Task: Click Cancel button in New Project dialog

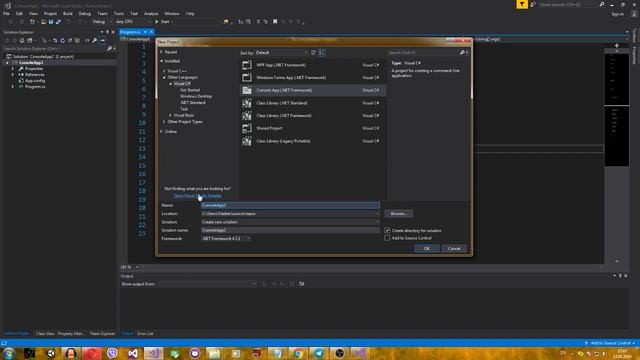Action: (454, 249)
